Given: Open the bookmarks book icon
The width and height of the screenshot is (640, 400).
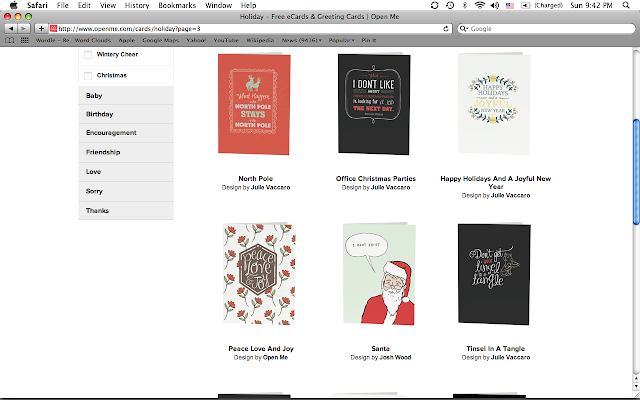Looking at the screenshot, I should (x=9, y=40).
